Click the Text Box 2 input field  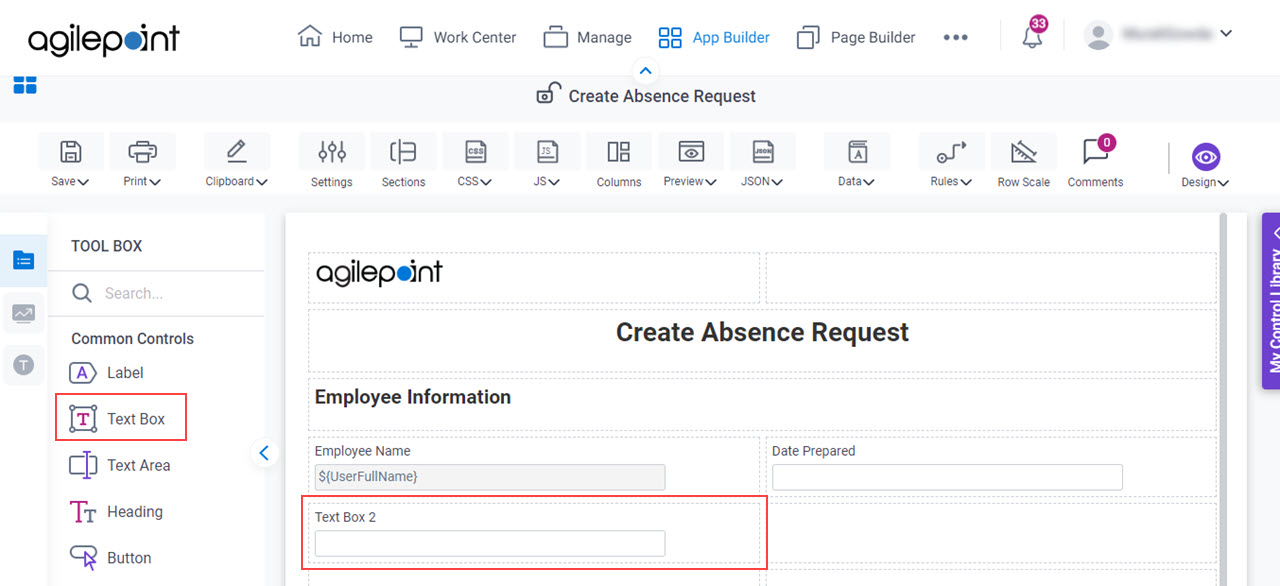point(490,543)
